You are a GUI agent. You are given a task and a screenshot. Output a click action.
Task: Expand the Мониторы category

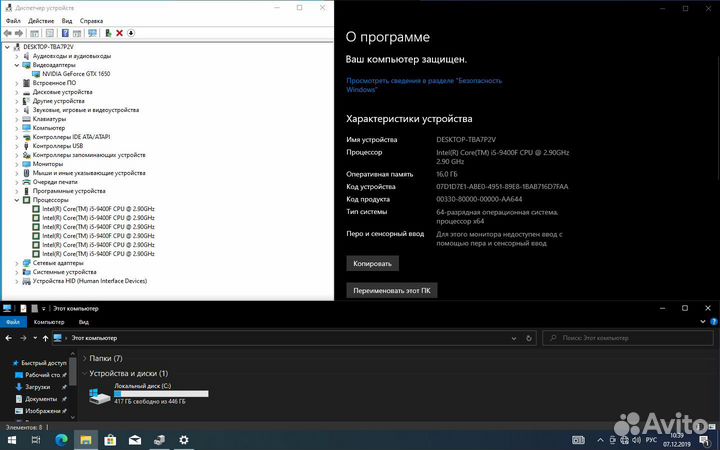tap(17, 164)
